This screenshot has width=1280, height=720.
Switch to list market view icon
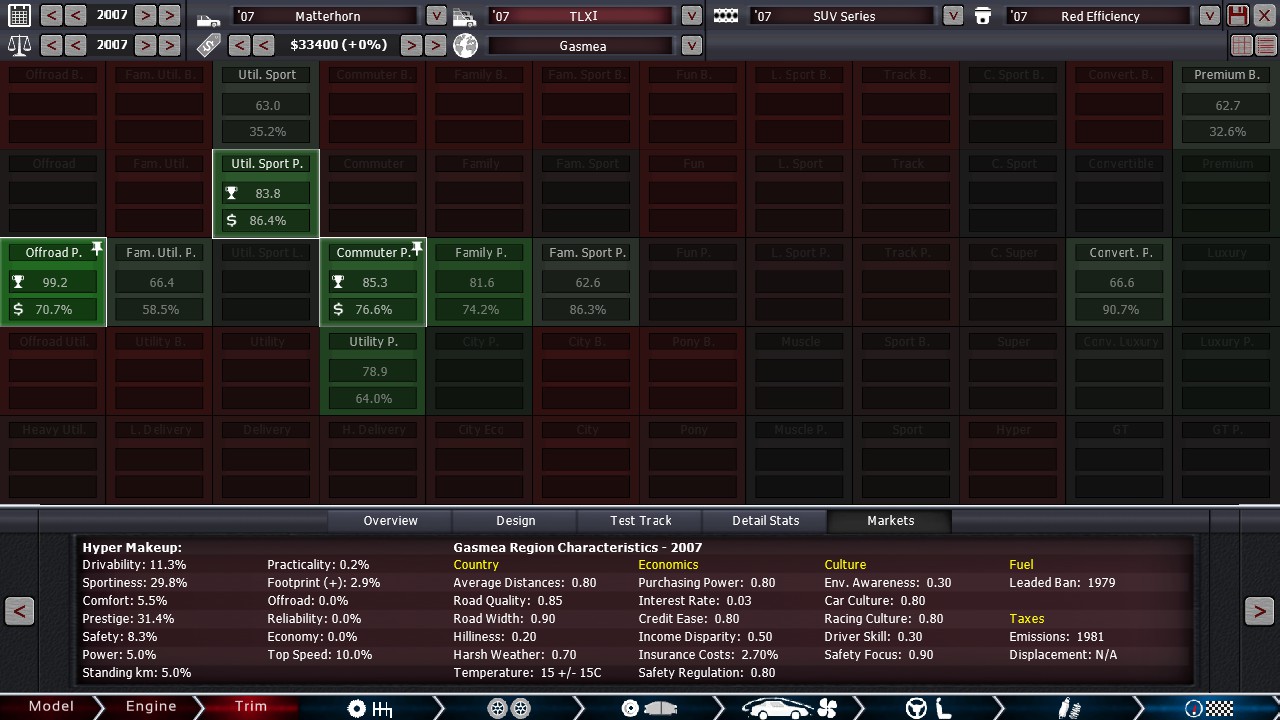tap(1264, 45)
